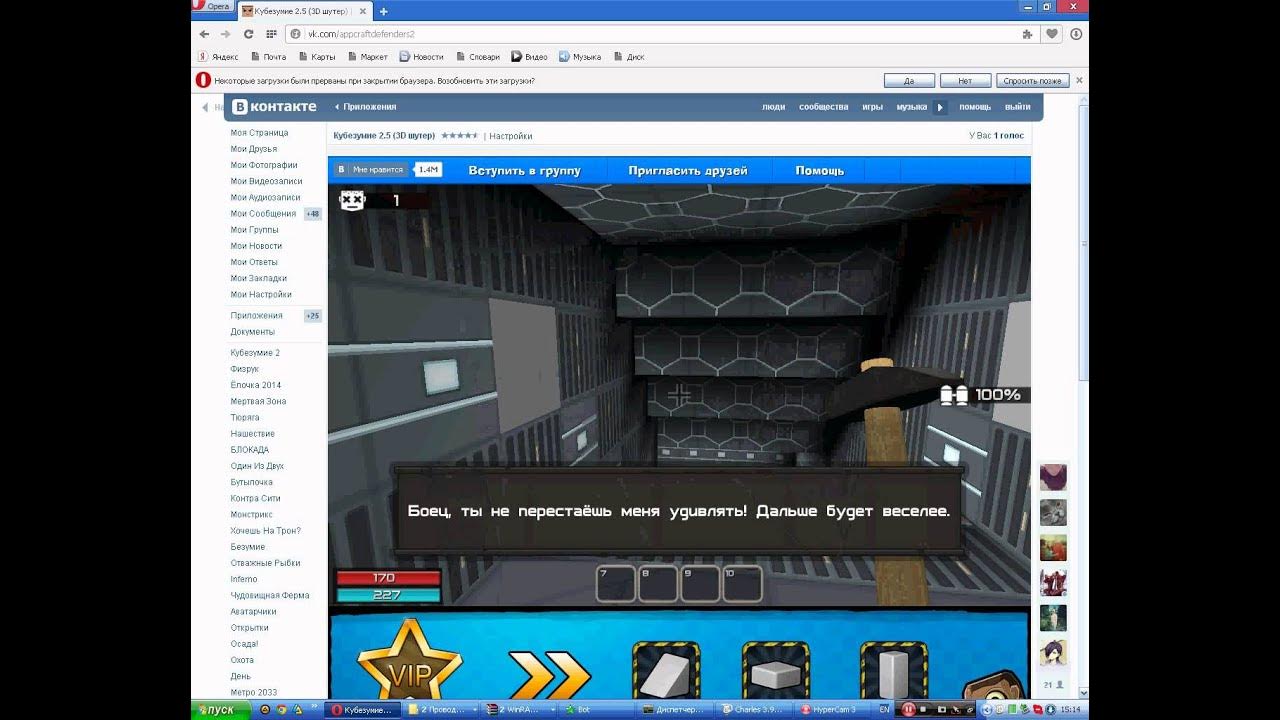Image resolution: width=1280 pixels, height=720 pixels.
Task: Open Мои Друзья in sidebar
Action: pos(254,149)
